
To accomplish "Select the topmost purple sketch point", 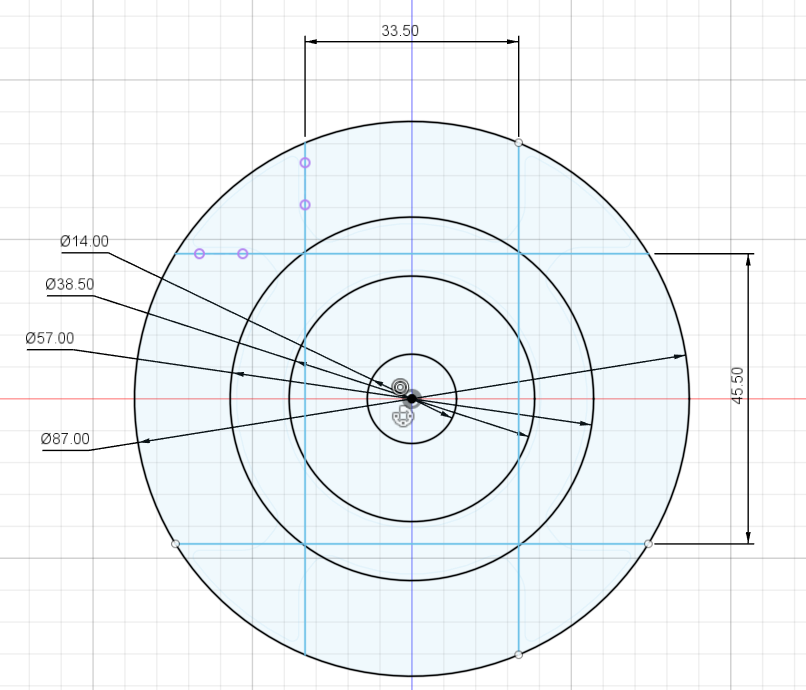I will pyautogui.click(x=303, y=161).
